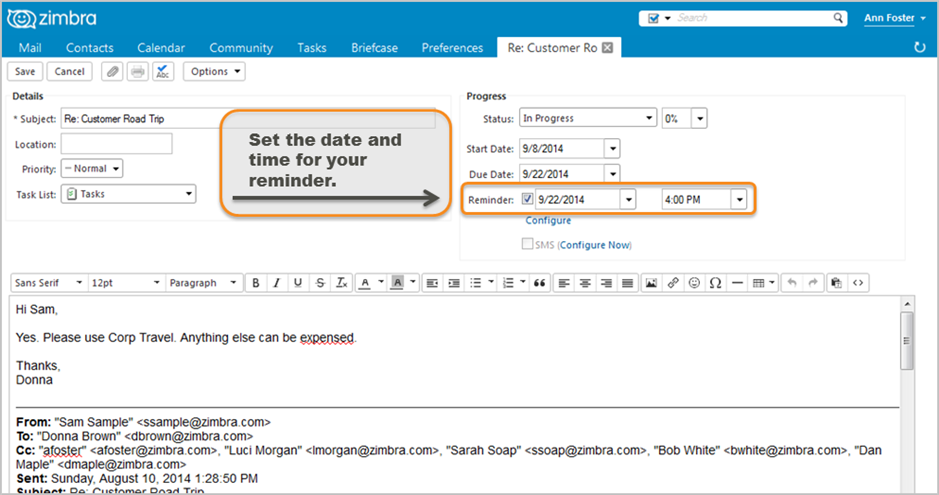Viewport: 939px width, 495px height.
Task: Open the Reminder date picker dropdown
Action: pyautogui.click(x=628, y=199)
